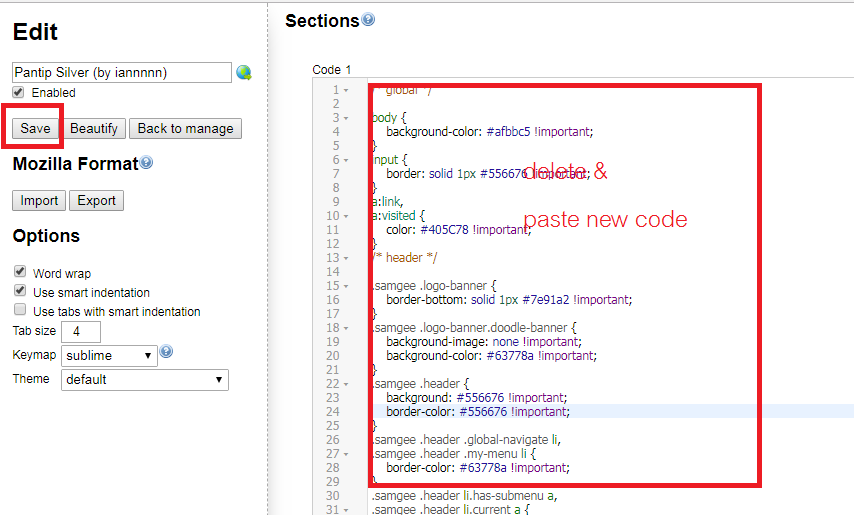Click the Beautify button
This screenshot has width=854, height=515.
[94, 128]
